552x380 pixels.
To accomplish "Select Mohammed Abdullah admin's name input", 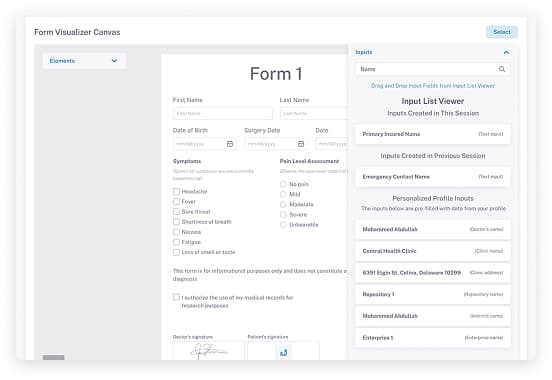I will (433, 316).
